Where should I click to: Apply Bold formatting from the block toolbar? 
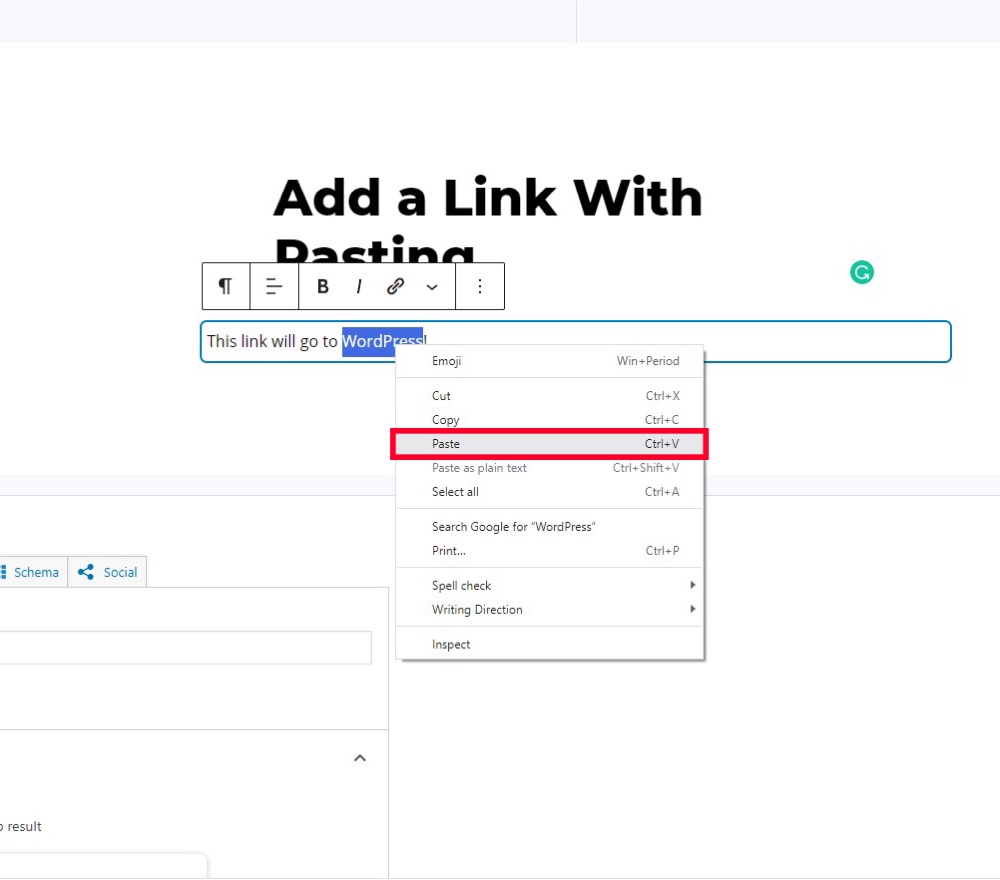[x=322, y=286]
